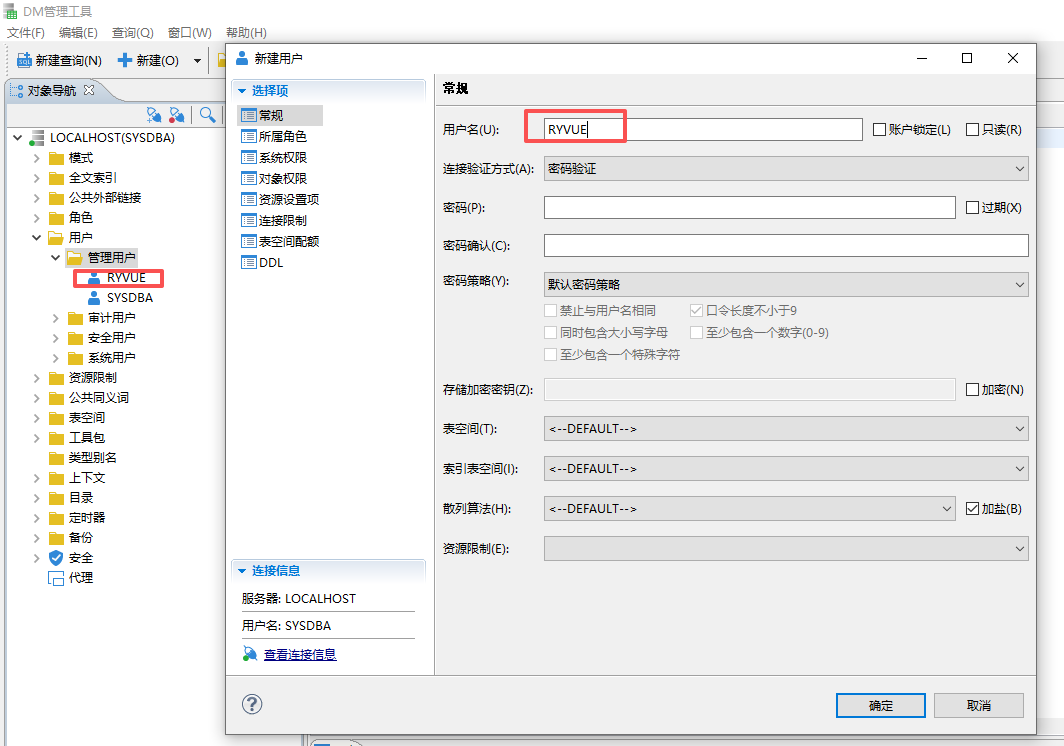Select the SYSDBA user icon in tree
Image resolution: width=1064 pixels, height=746 pixels.
(x=94, y=298)
